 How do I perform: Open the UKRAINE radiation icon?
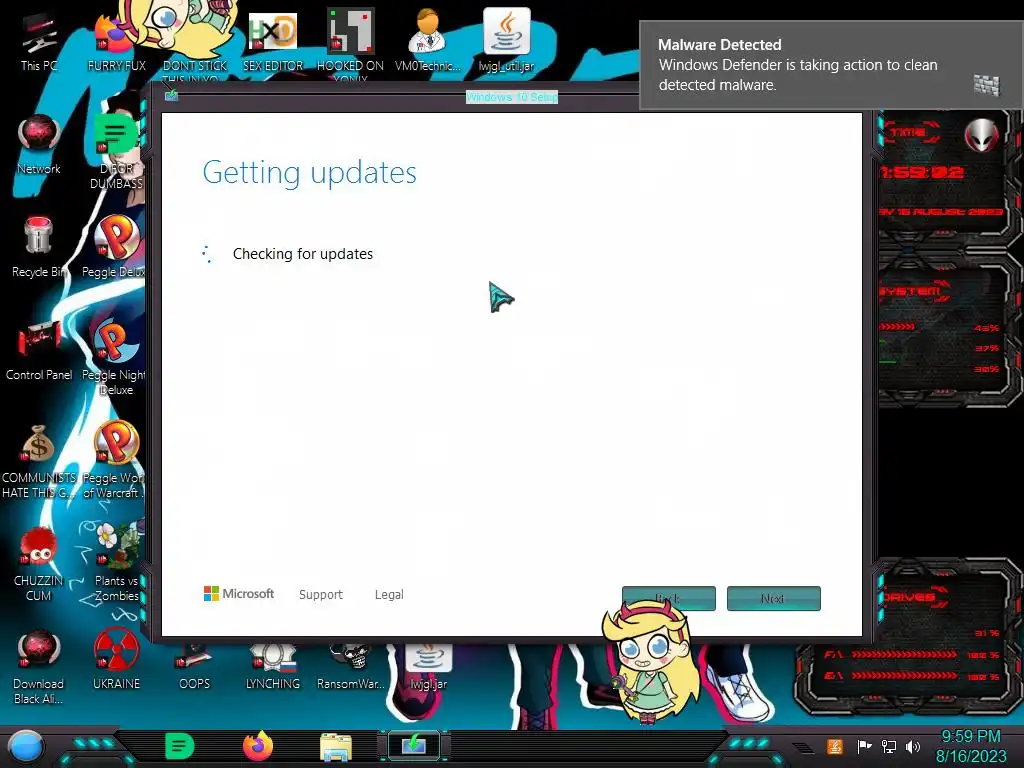click(116, 660)
